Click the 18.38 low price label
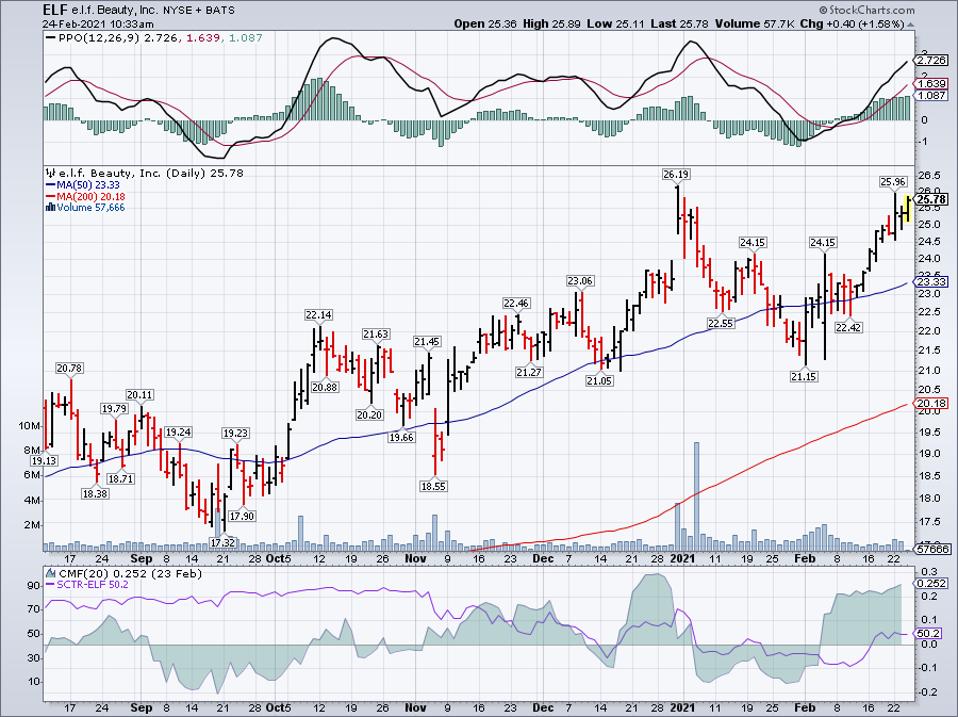This screenshot has width=958, height=717. 95,493
